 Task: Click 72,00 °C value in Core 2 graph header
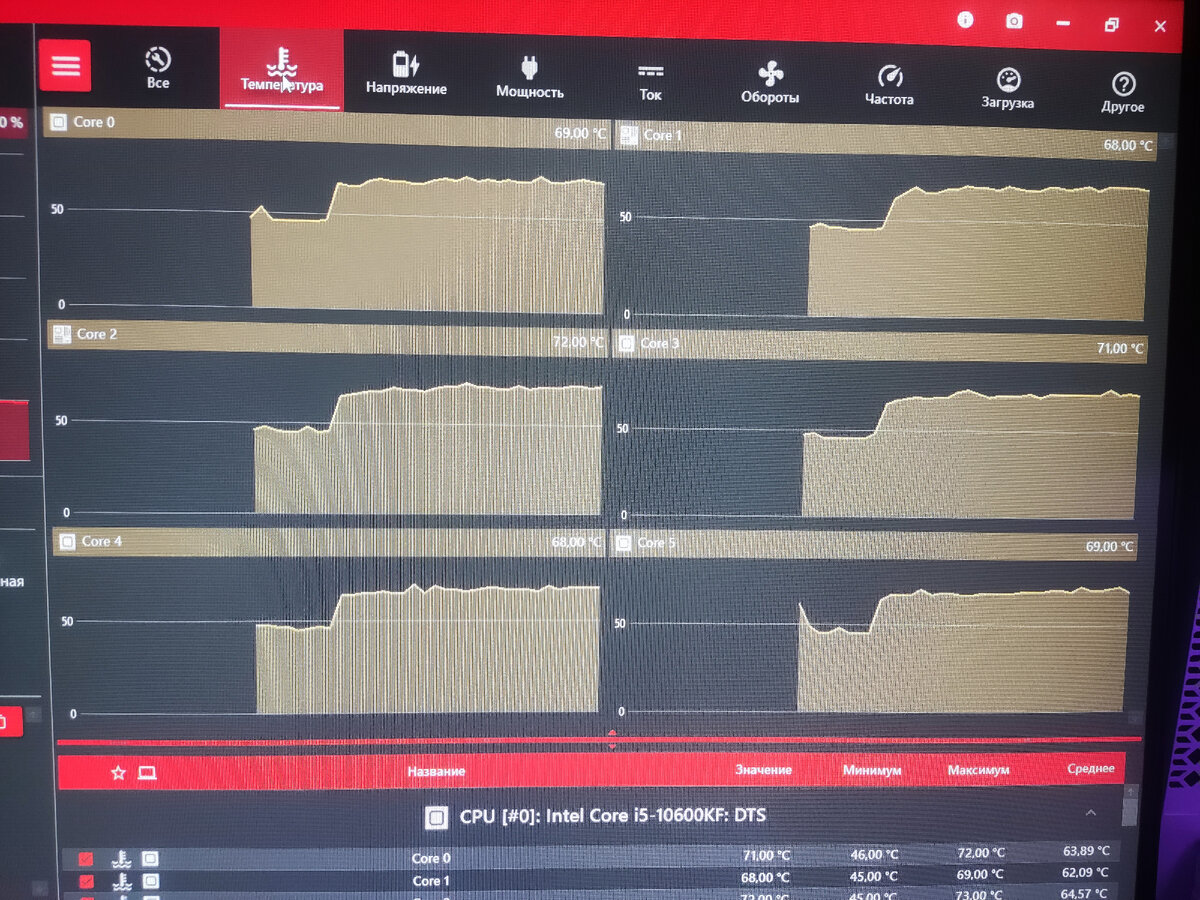click(x=578, y=342)
